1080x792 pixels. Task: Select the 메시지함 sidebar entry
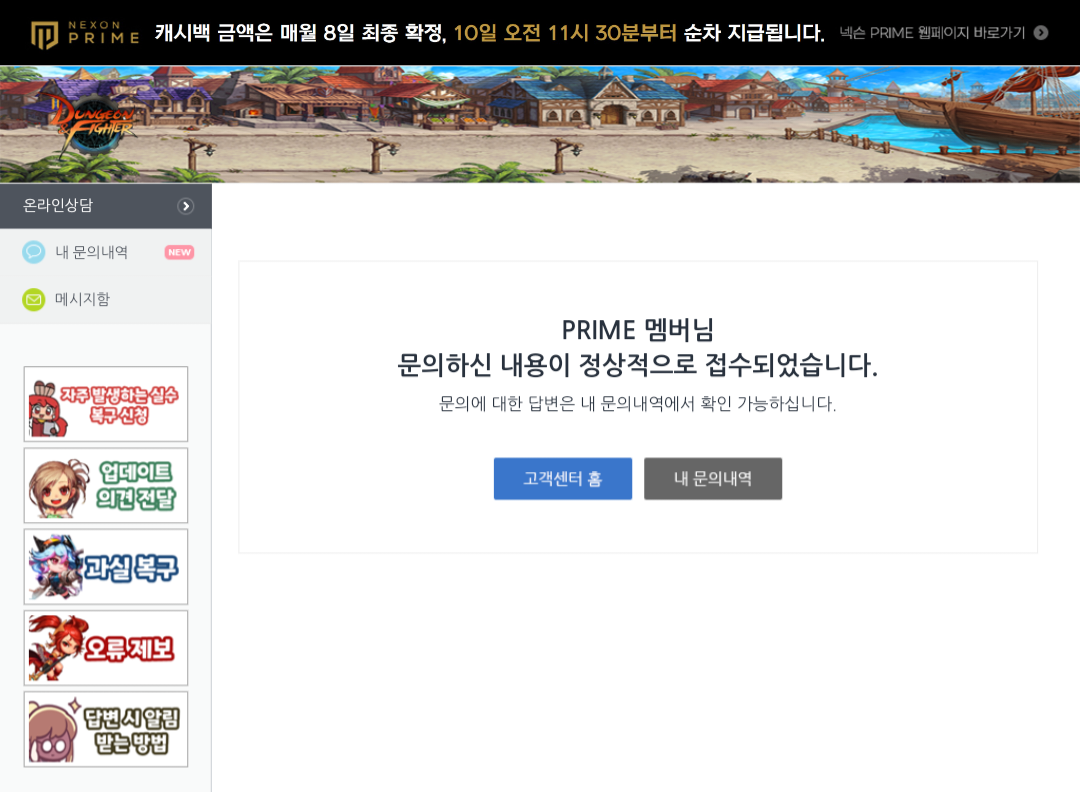(x=106, y=300)
